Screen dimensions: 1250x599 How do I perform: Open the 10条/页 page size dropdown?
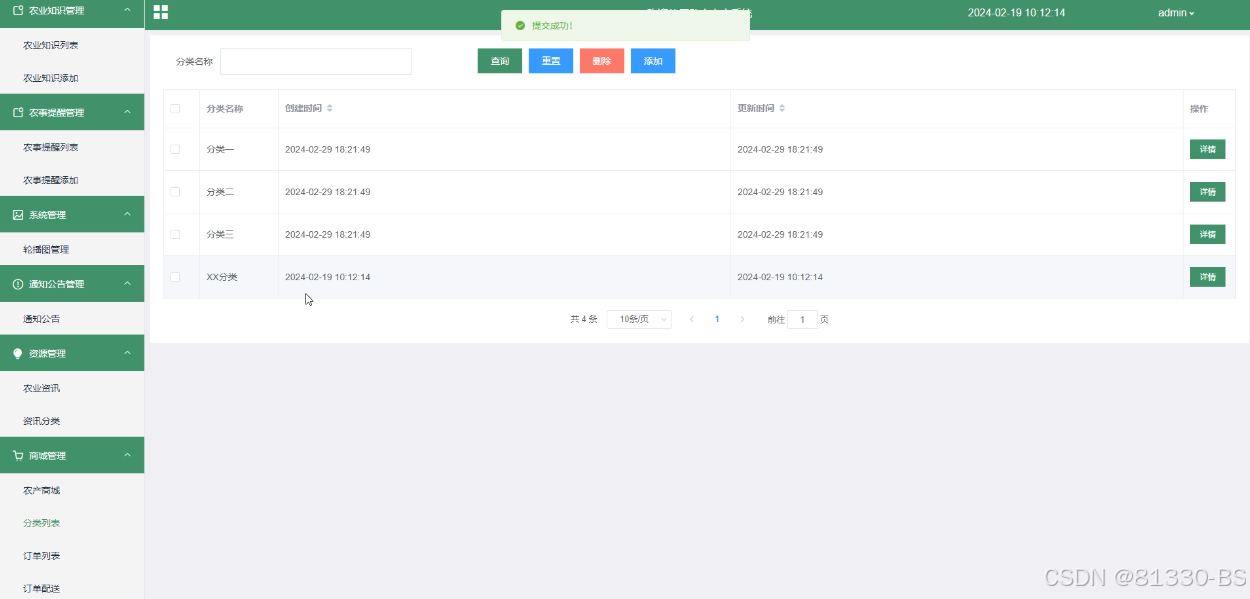[639, 319]
